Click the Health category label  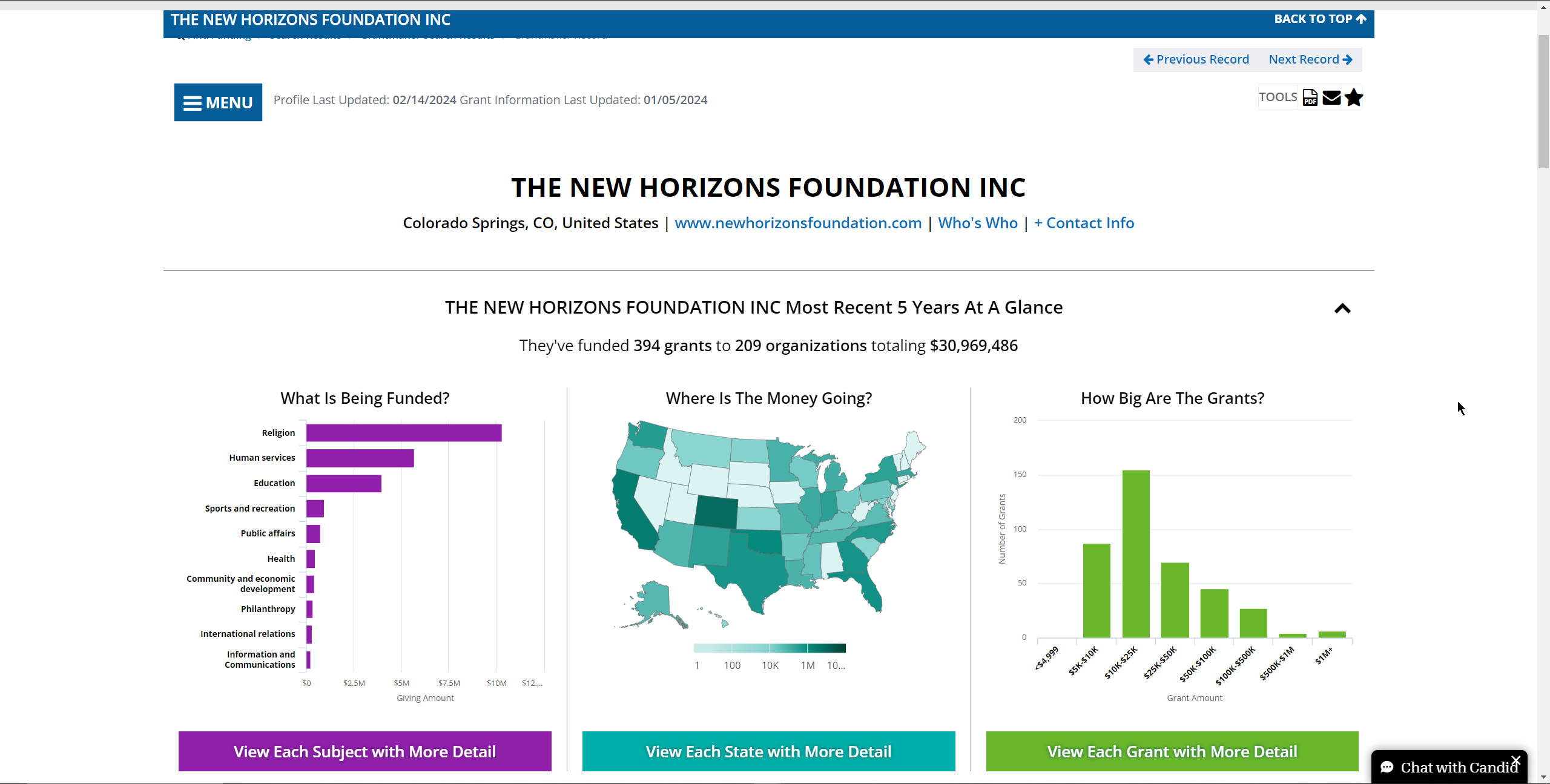click(281, 559)
